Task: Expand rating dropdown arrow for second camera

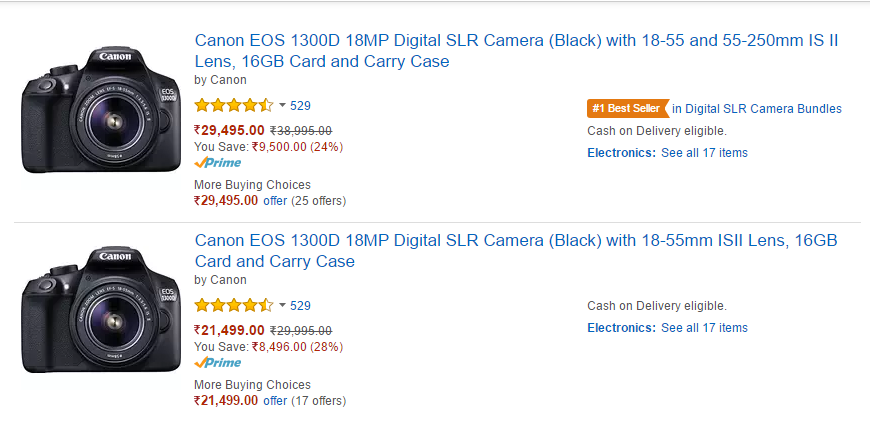Action: (282, 306)
